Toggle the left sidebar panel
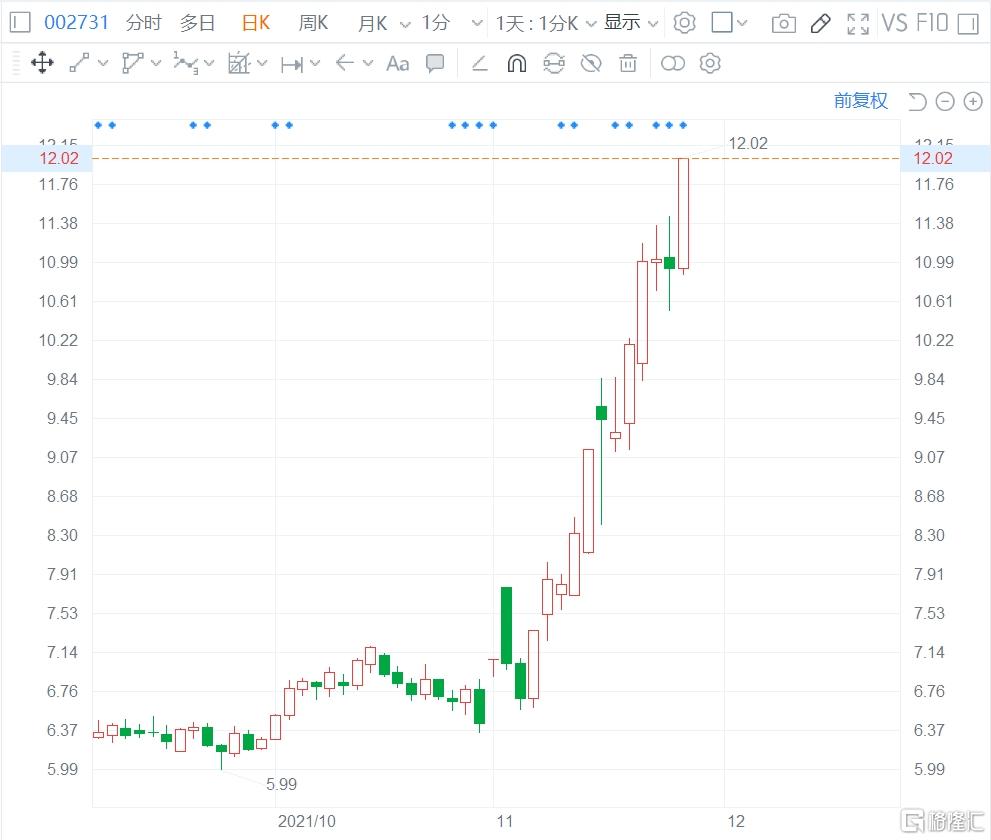The image size is (991, 840). (20, 23)
